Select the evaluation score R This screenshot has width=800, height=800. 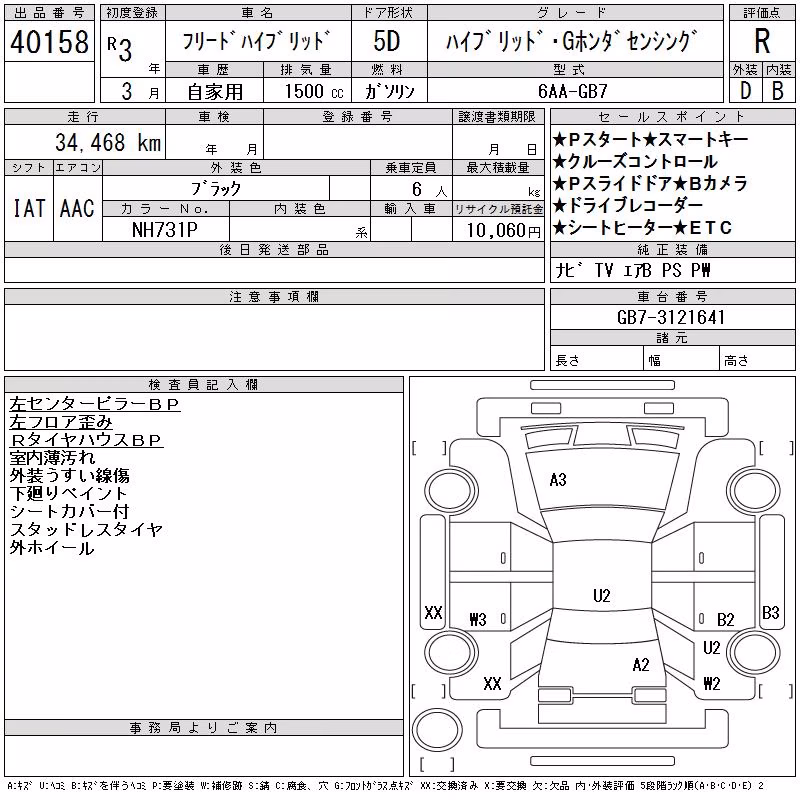coord(762,41)
